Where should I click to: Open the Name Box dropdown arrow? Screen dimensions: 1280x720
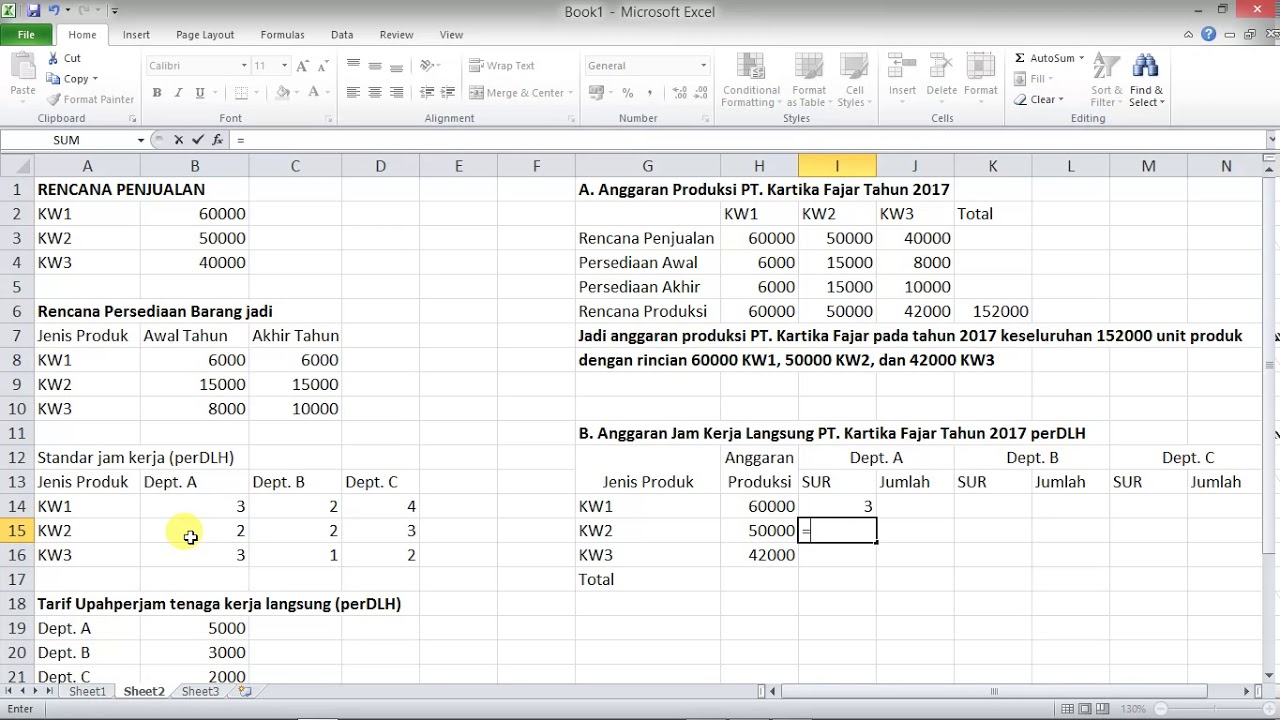[x=140, y=140]
